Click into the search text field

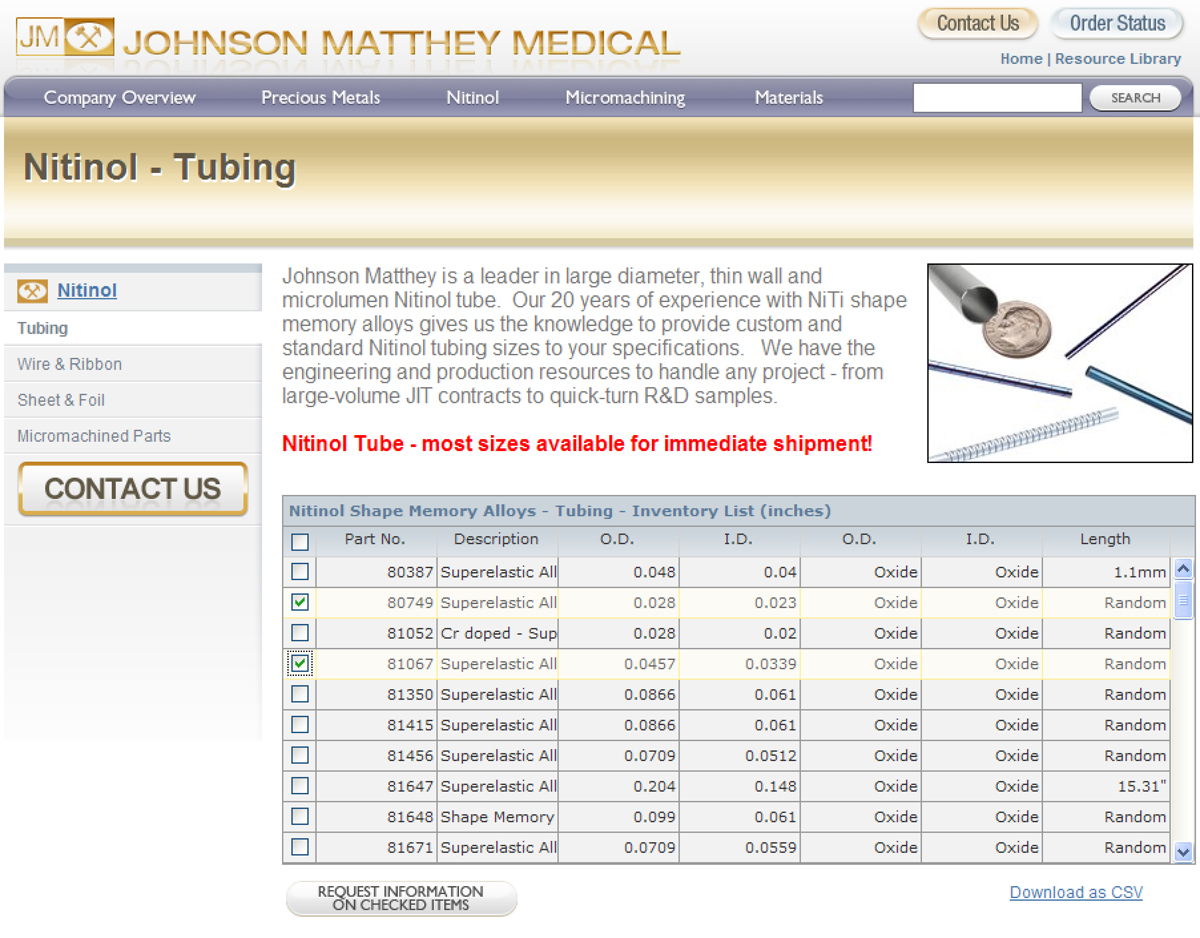(997, 98)
